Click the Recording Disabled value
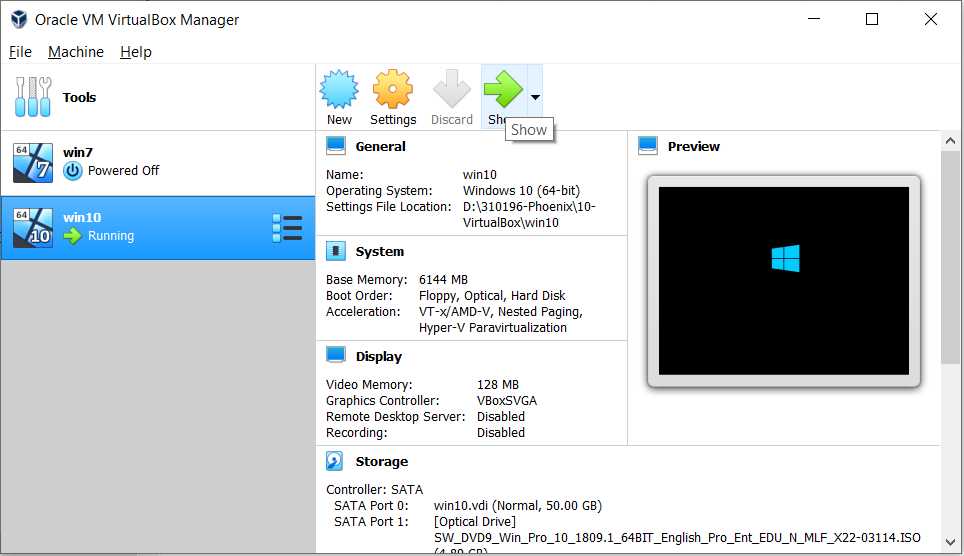 [x=501, y=433]
